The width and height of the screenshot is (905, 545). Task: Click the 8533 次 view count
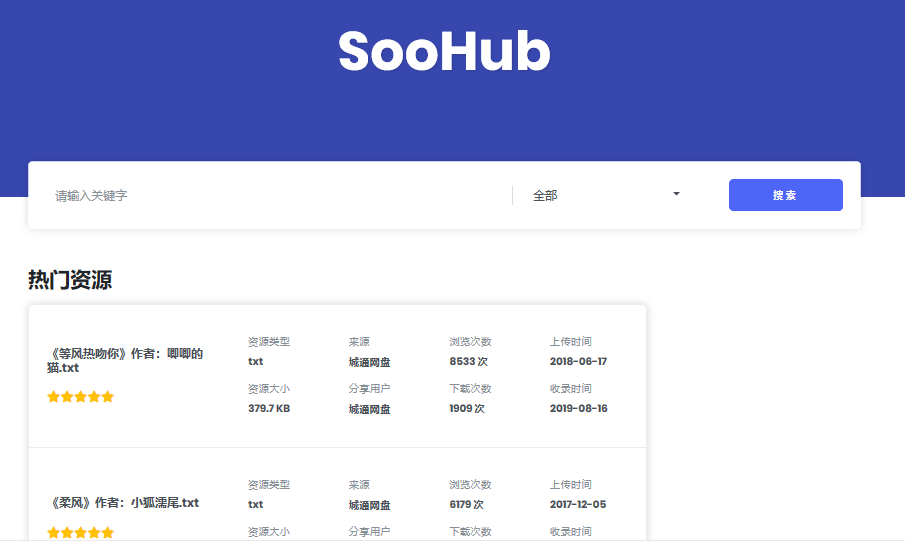(x=469, y=361)
